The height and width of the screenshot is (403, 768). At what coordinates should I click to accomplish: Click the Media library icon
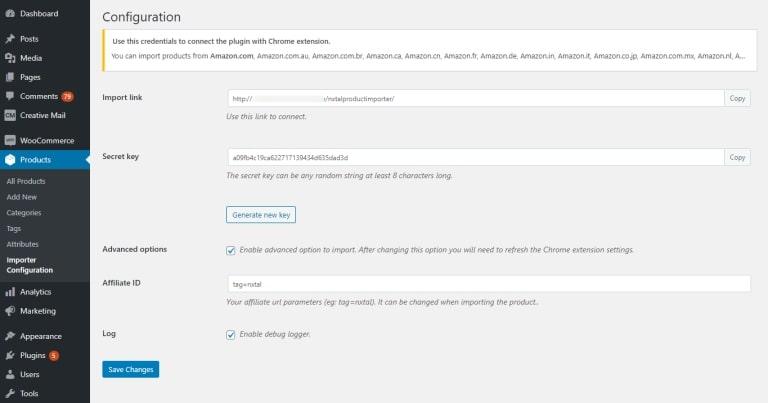coord(10,58)
